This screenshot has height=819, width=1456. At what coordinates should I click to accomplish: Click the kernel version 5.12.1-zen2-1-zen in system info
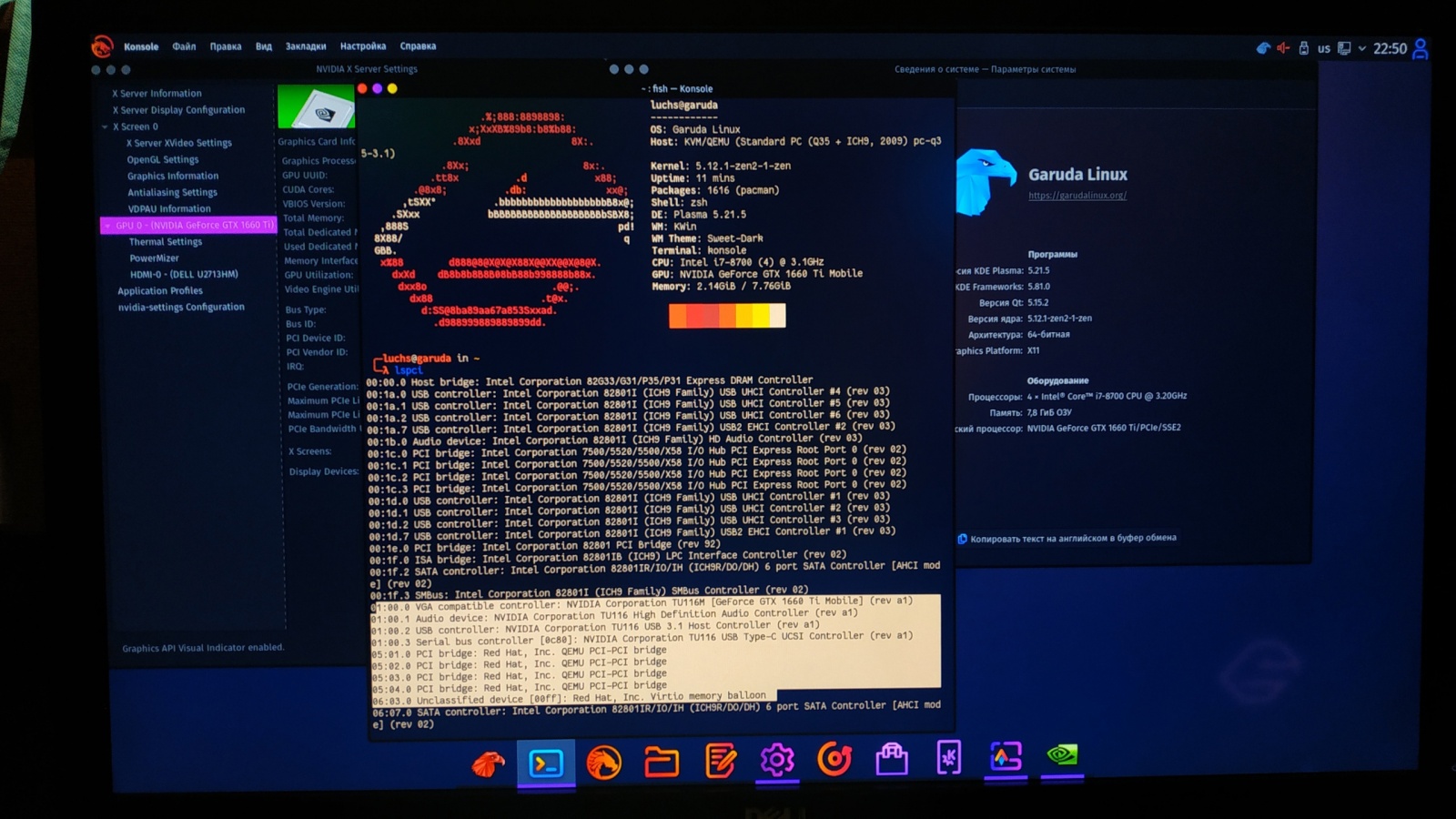pyautogui.click(x=1059, y=318)
